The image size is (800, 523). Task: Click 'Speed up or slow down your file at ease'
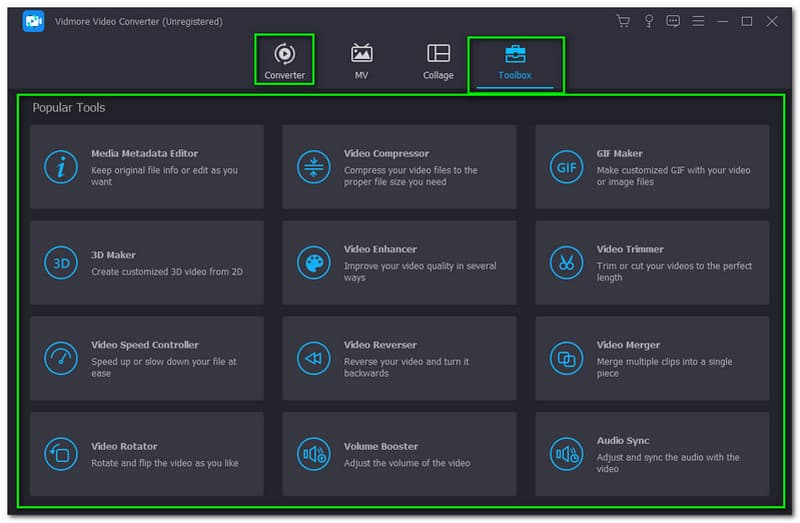click(164, 367)
